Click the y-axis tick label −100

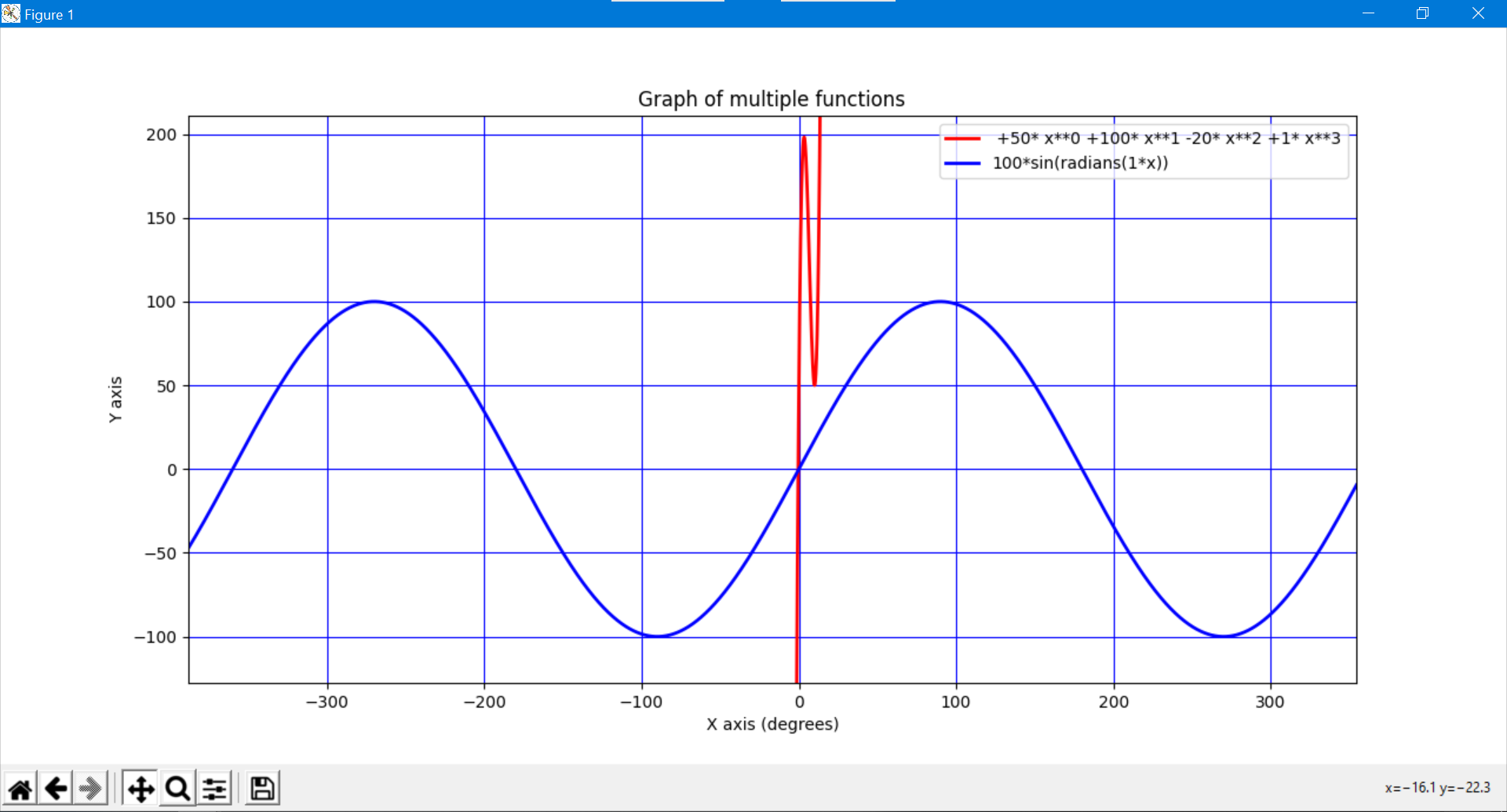pos(155,637)
